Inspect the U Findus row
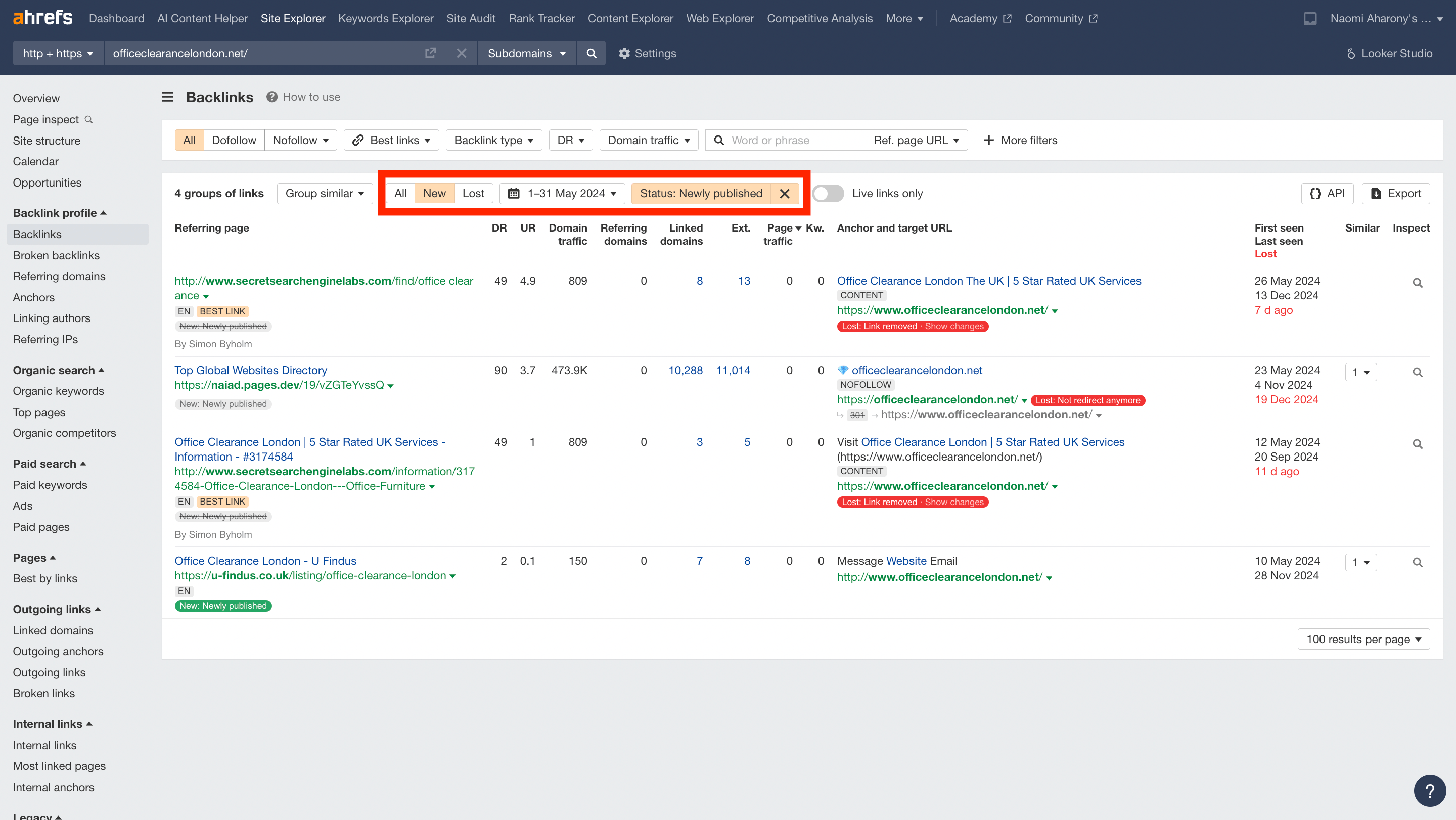Viewport: 1456px width, 820px height. tap(1418, 562)
